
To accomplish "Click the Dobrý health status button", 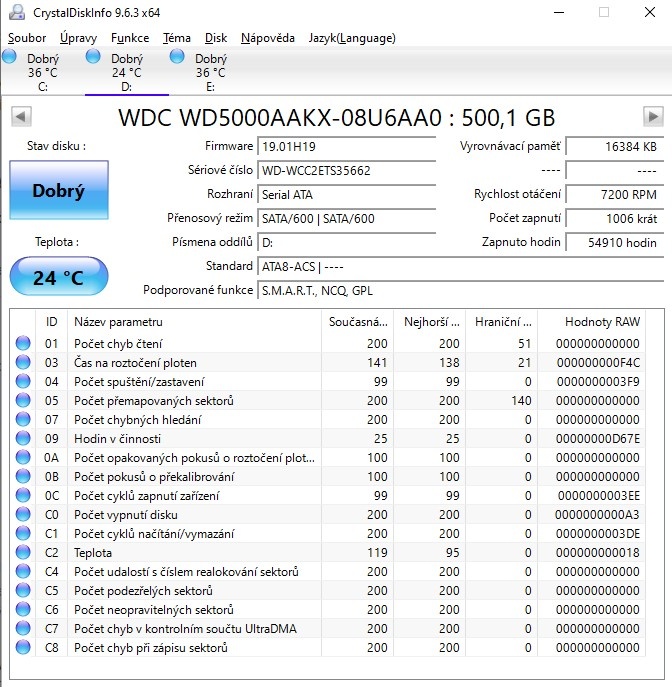I will click(x=59, y=190).
